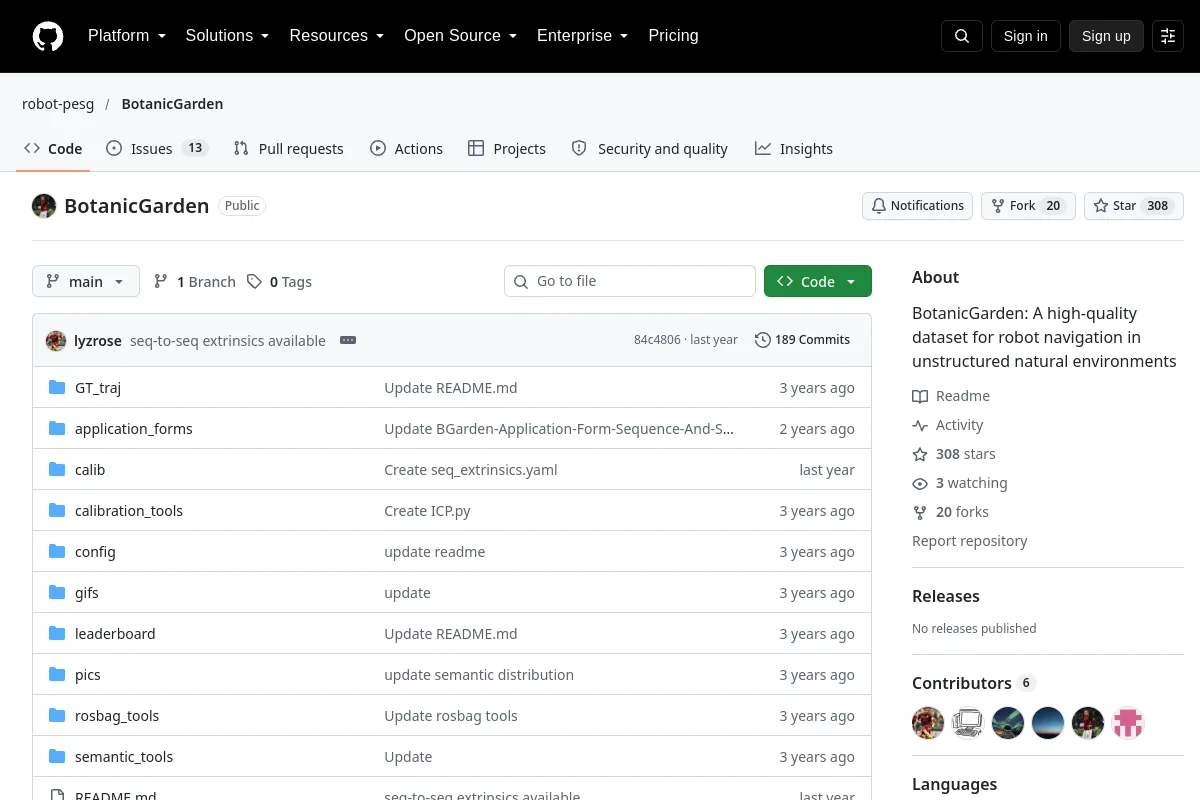Click the Notifications button

[x=918, y=206]
